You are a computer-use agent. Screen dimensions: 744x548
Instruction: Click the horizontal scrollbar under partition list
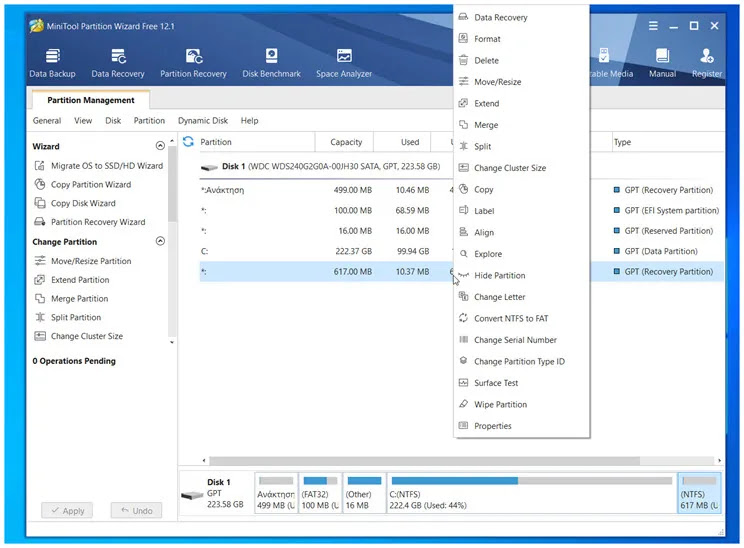pos(425,460)
